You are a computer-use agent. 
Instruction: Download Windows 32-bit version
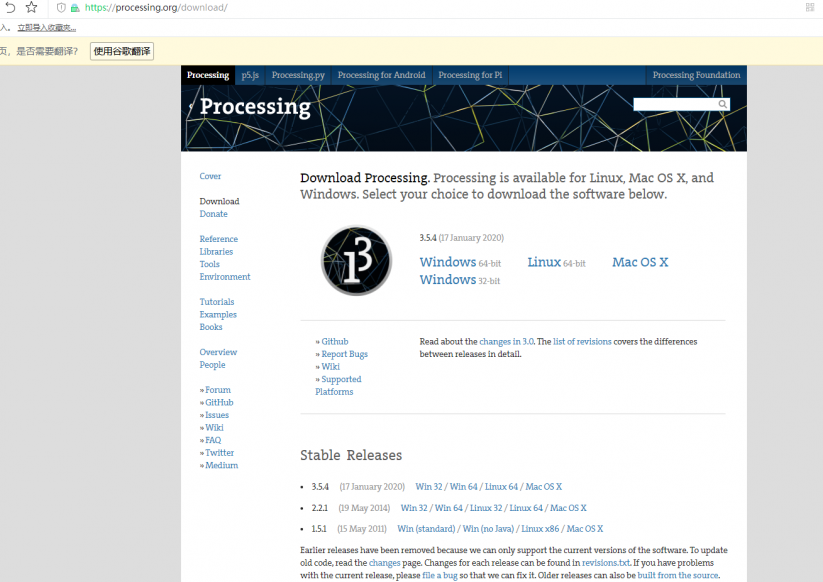point(460,280)
